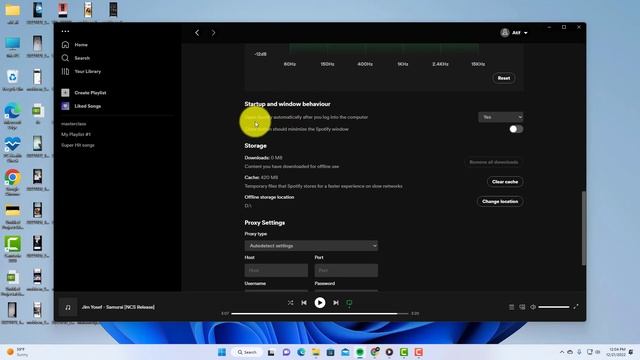
Task: Go forward with the right arrow
Action: 213,33
